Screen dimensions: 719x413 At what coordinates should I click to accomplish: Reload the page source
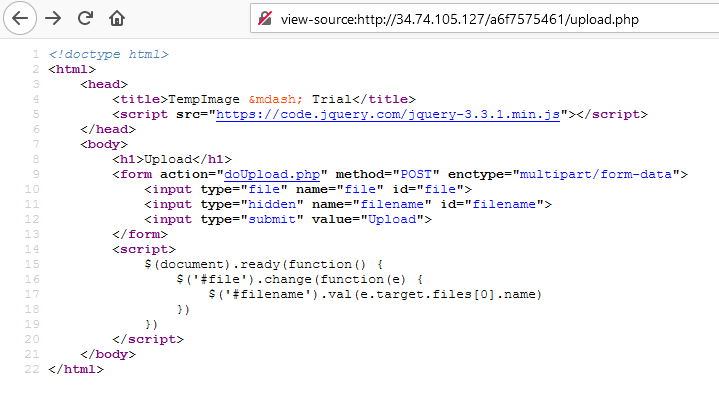[85, 18]
